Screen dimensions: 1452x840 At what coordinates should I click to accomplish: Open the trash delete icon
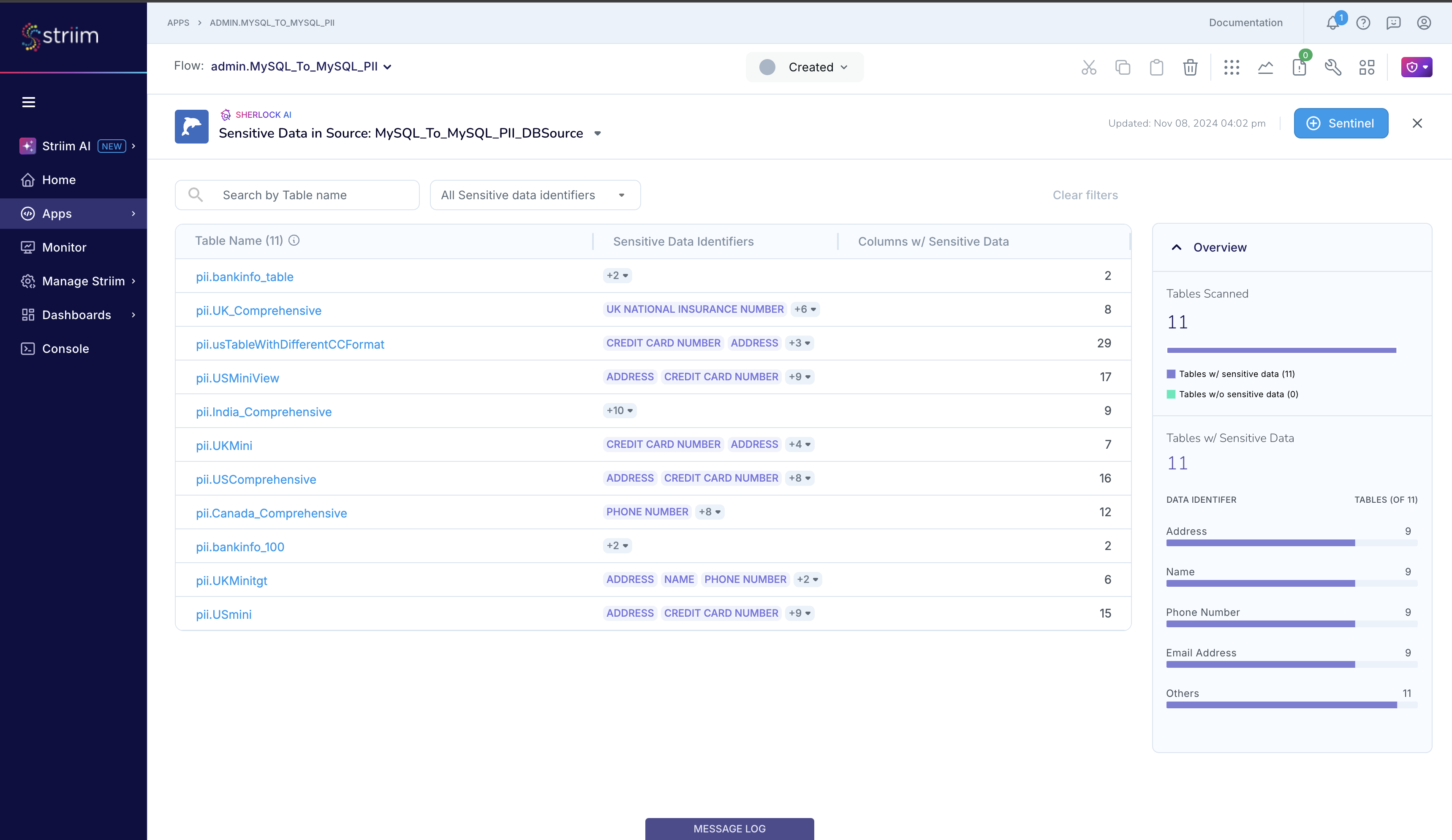1191,67
